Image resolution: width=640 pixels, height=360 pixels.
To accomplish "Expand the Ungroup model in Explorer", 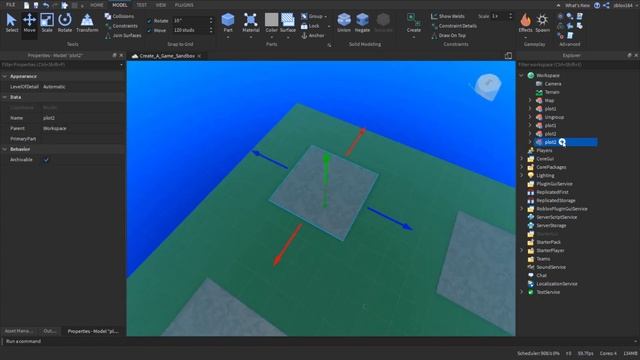I will point(530,117).
